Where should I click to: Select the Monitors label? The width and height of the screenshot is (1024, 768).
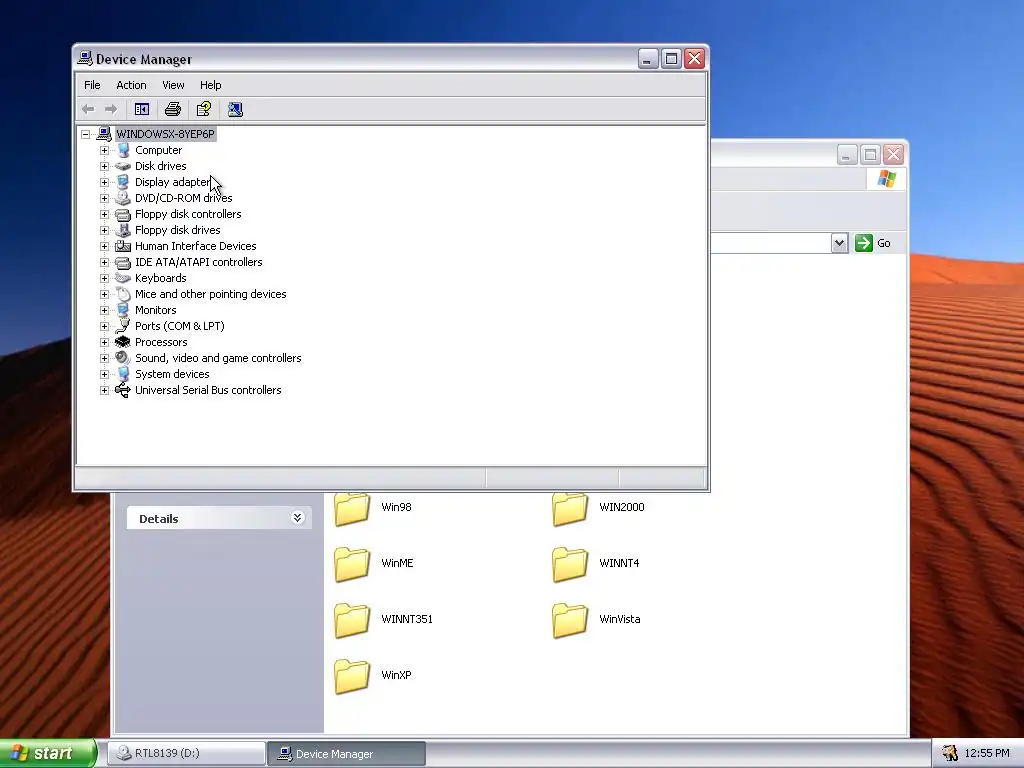click(155, 310)
